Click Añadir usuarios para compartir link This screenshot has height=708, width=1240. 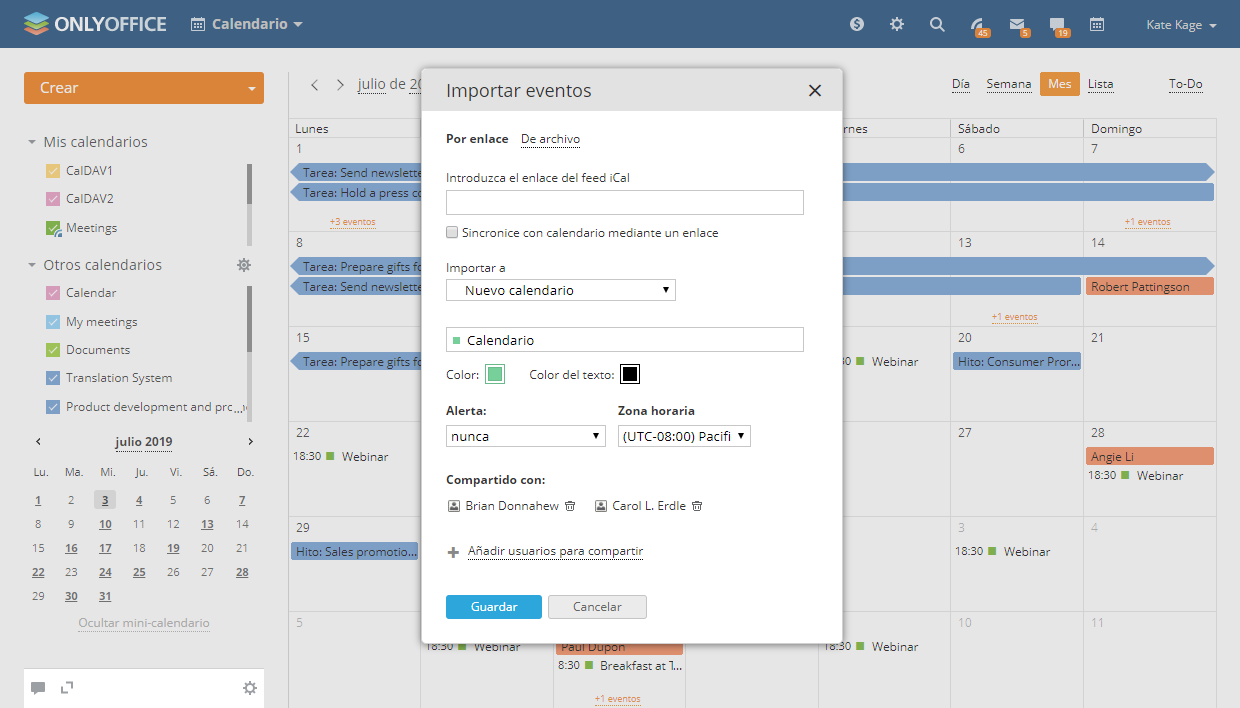click(555, 551)
